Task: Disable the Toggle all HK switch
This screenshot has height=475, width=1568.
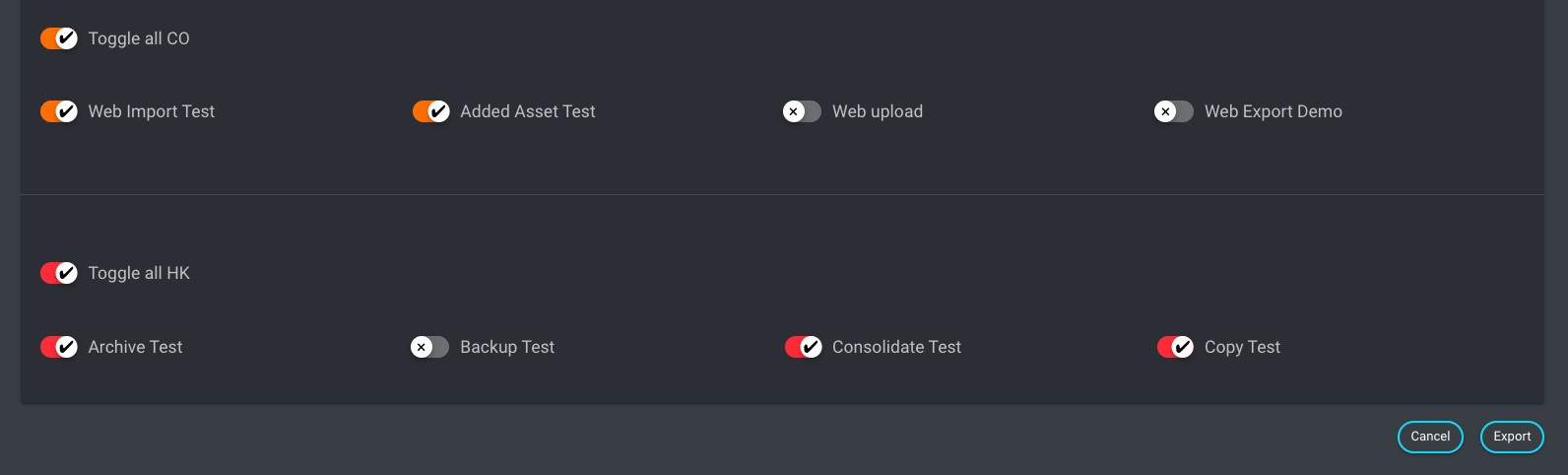Action: pos(59,273)
